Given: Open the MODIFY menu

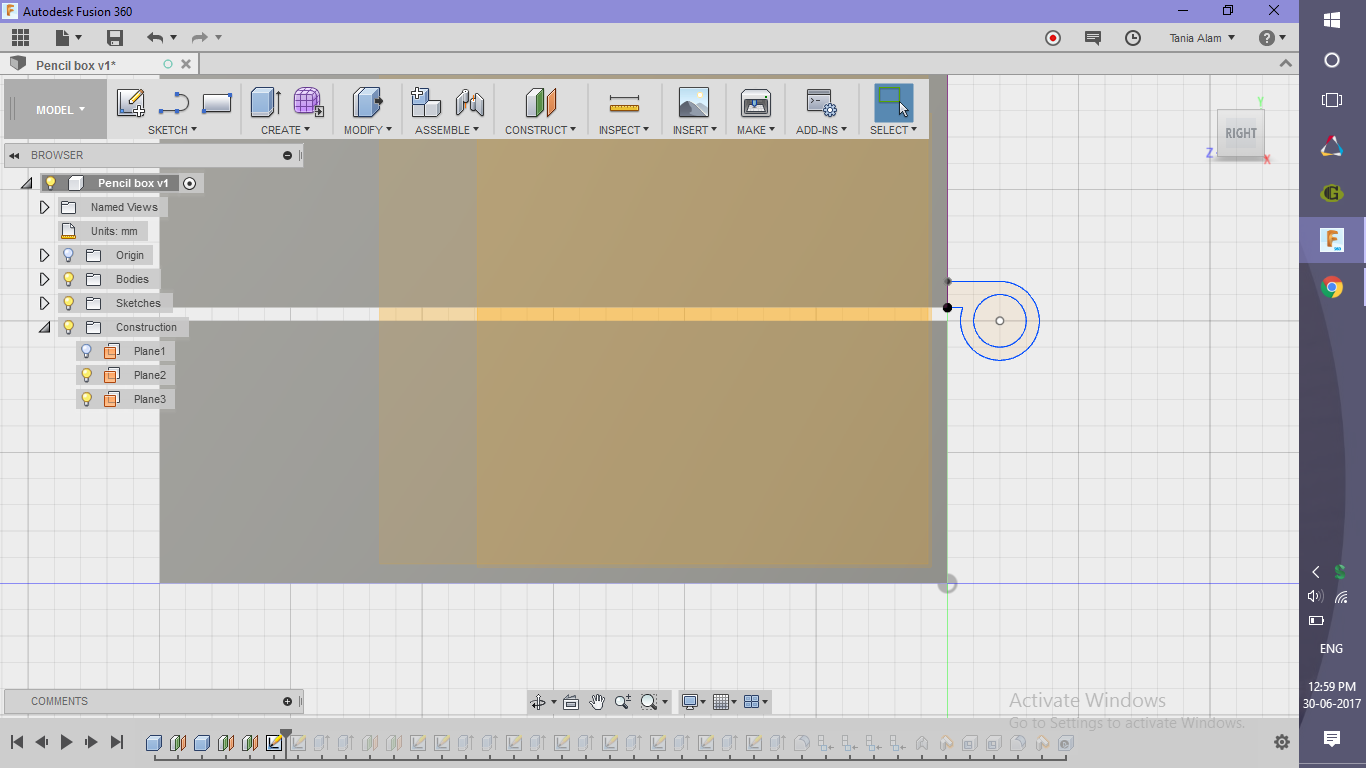Looking at the screenshot, I should 368,130.
